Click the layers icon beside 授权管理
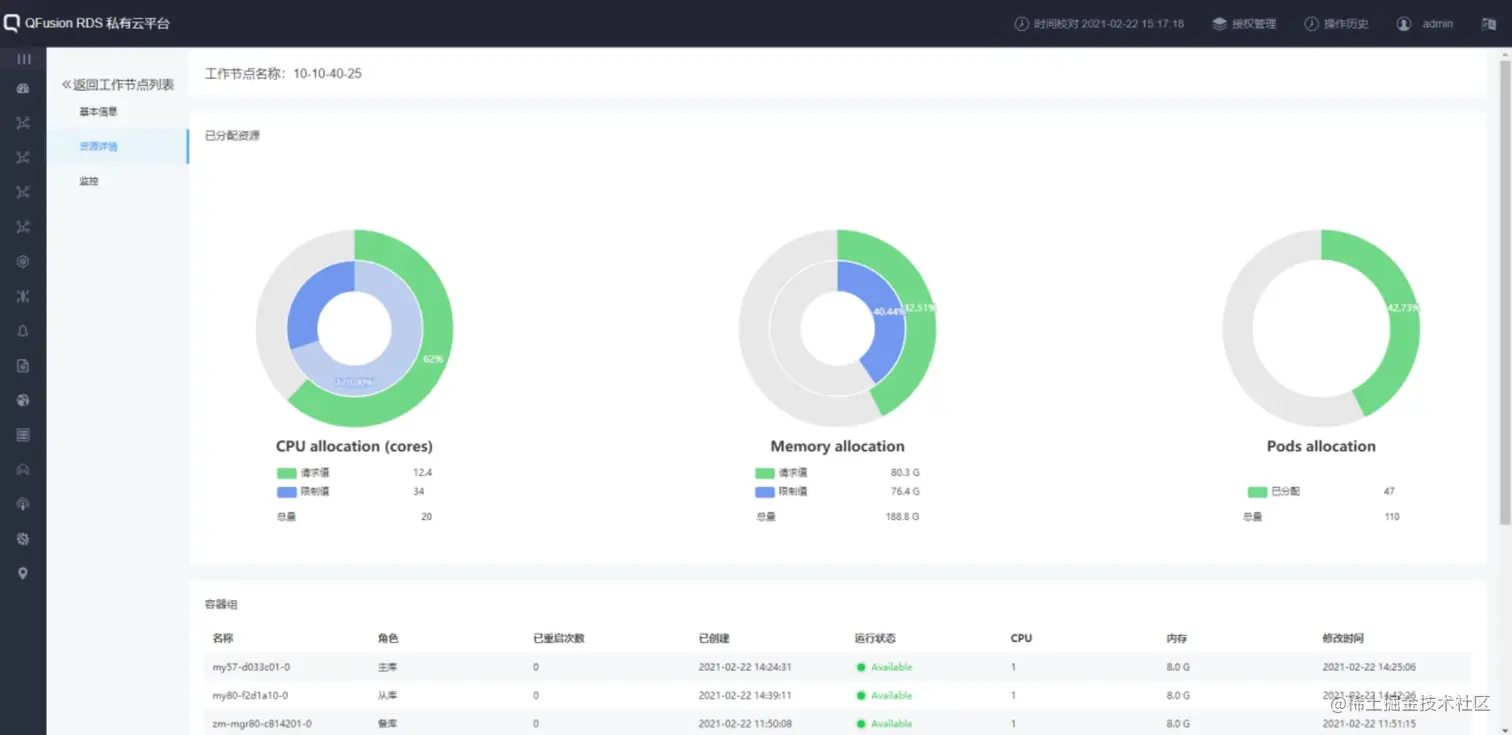The image size is (1512, 735). [1219, 24]
